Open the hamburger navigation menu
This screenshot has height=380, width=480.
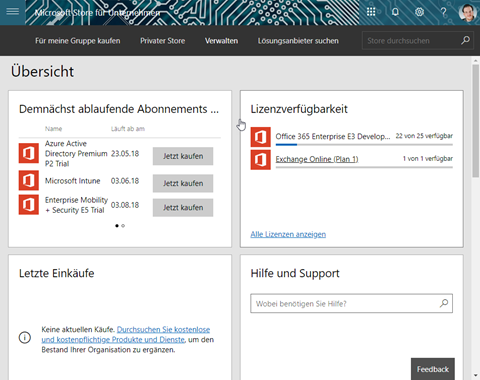tap(13, 12)
